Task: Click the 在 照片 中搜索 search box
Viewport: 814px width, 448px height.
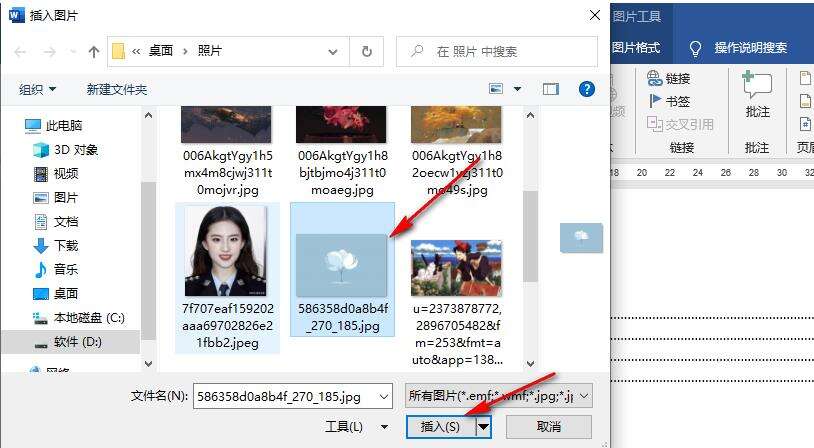Action: [497, 51]
